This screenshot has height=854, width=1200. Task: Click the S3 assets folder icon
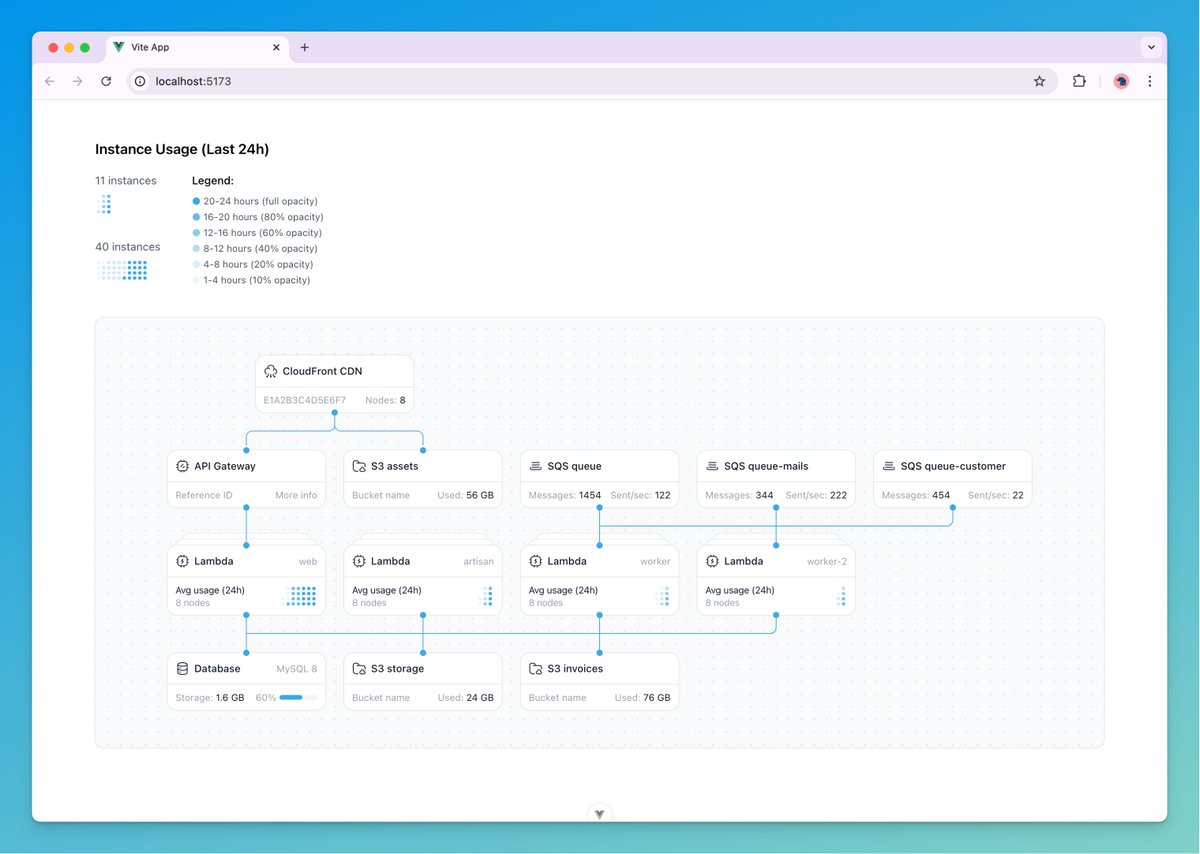pyautogui.click(x=359, y=466)
